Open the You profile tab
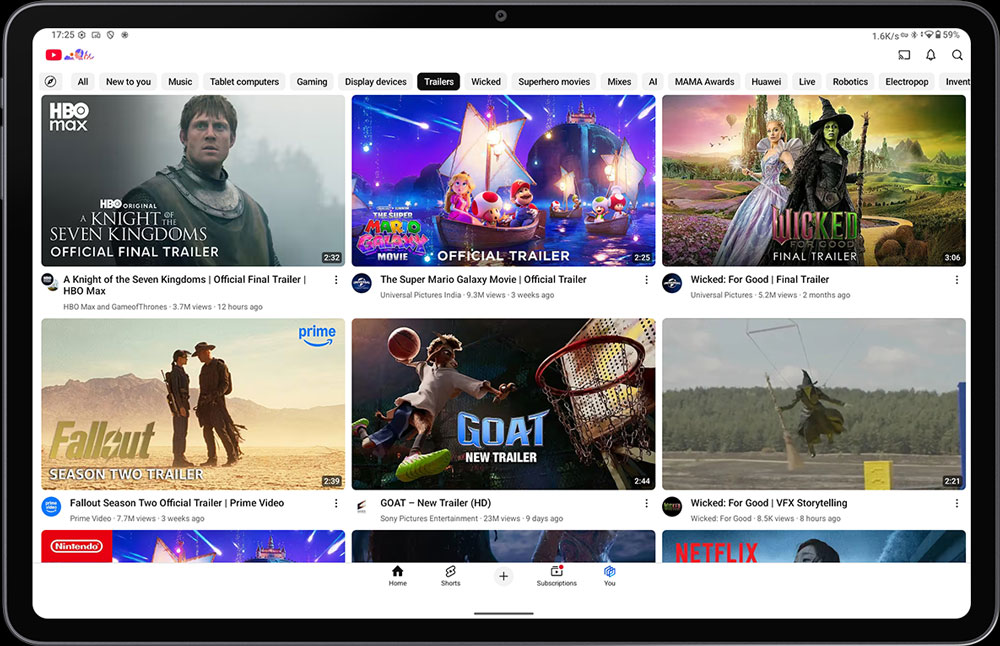This screenshot has width=1000, height=646. 609,575
